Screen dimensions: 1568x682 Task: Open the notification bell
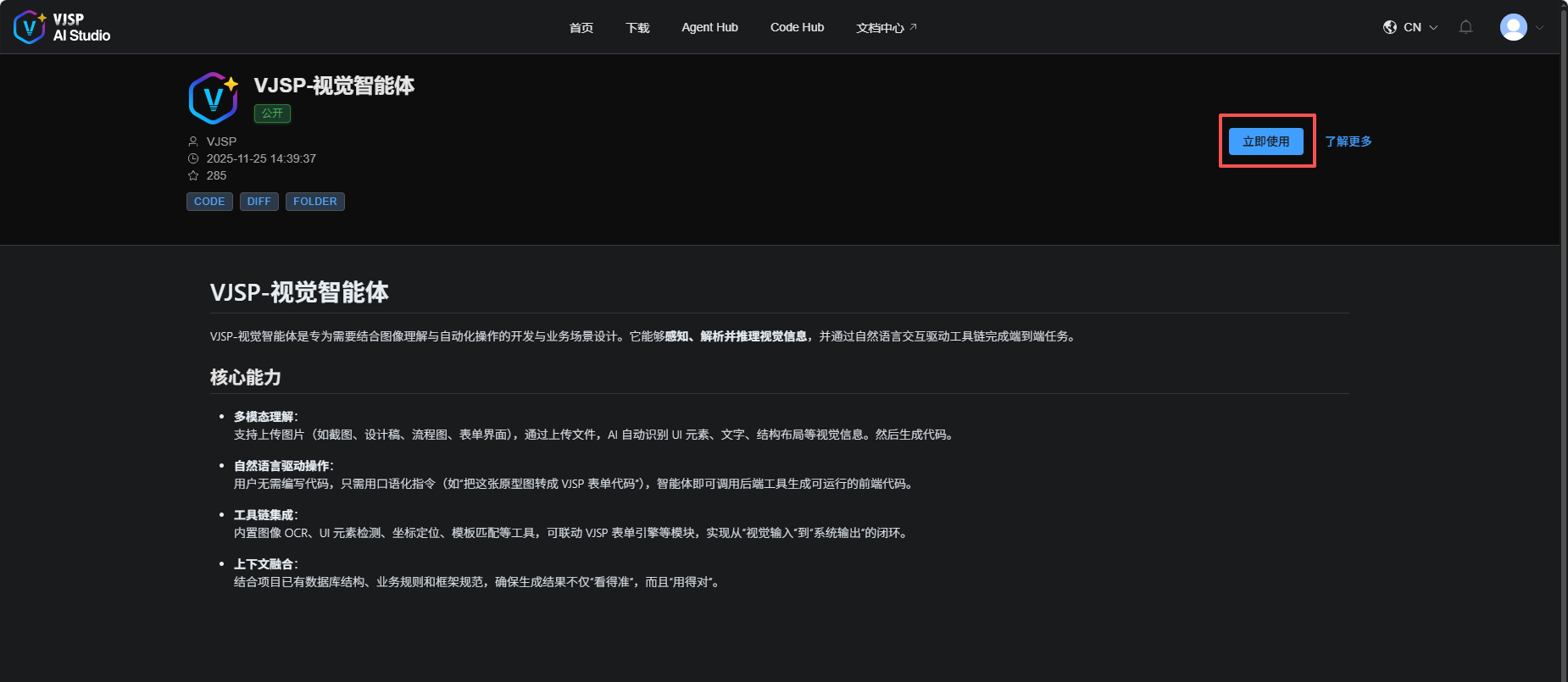1465,27
